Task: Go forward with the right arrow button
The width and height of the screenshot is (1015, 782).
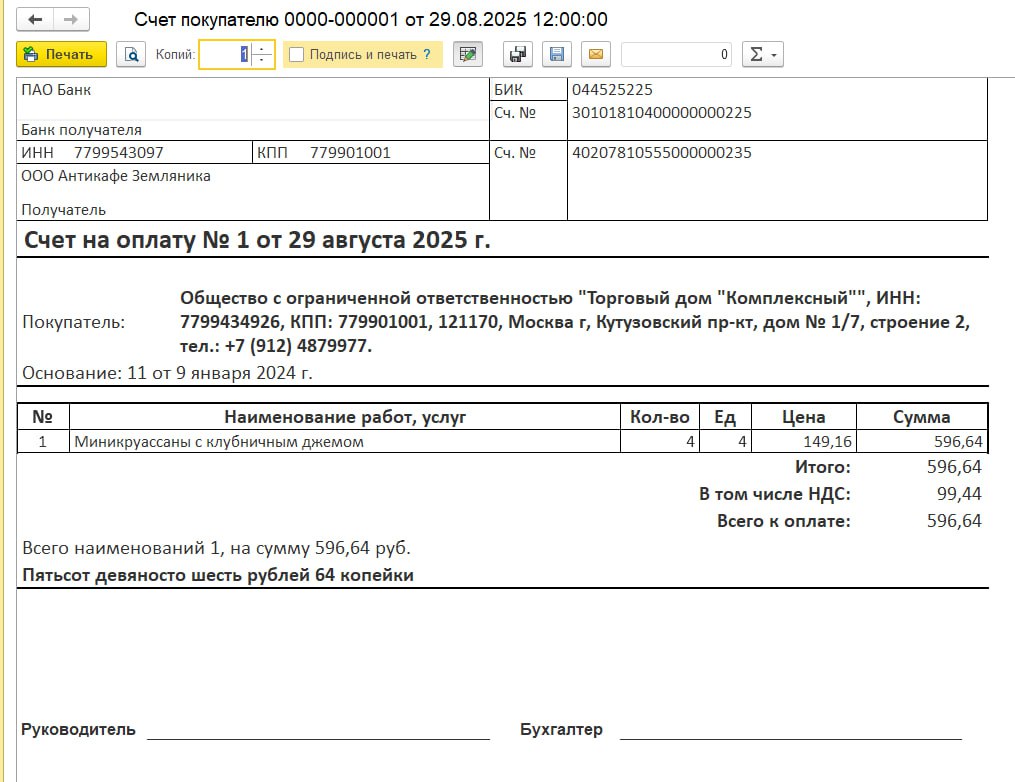Action: [x=71, y=19]
